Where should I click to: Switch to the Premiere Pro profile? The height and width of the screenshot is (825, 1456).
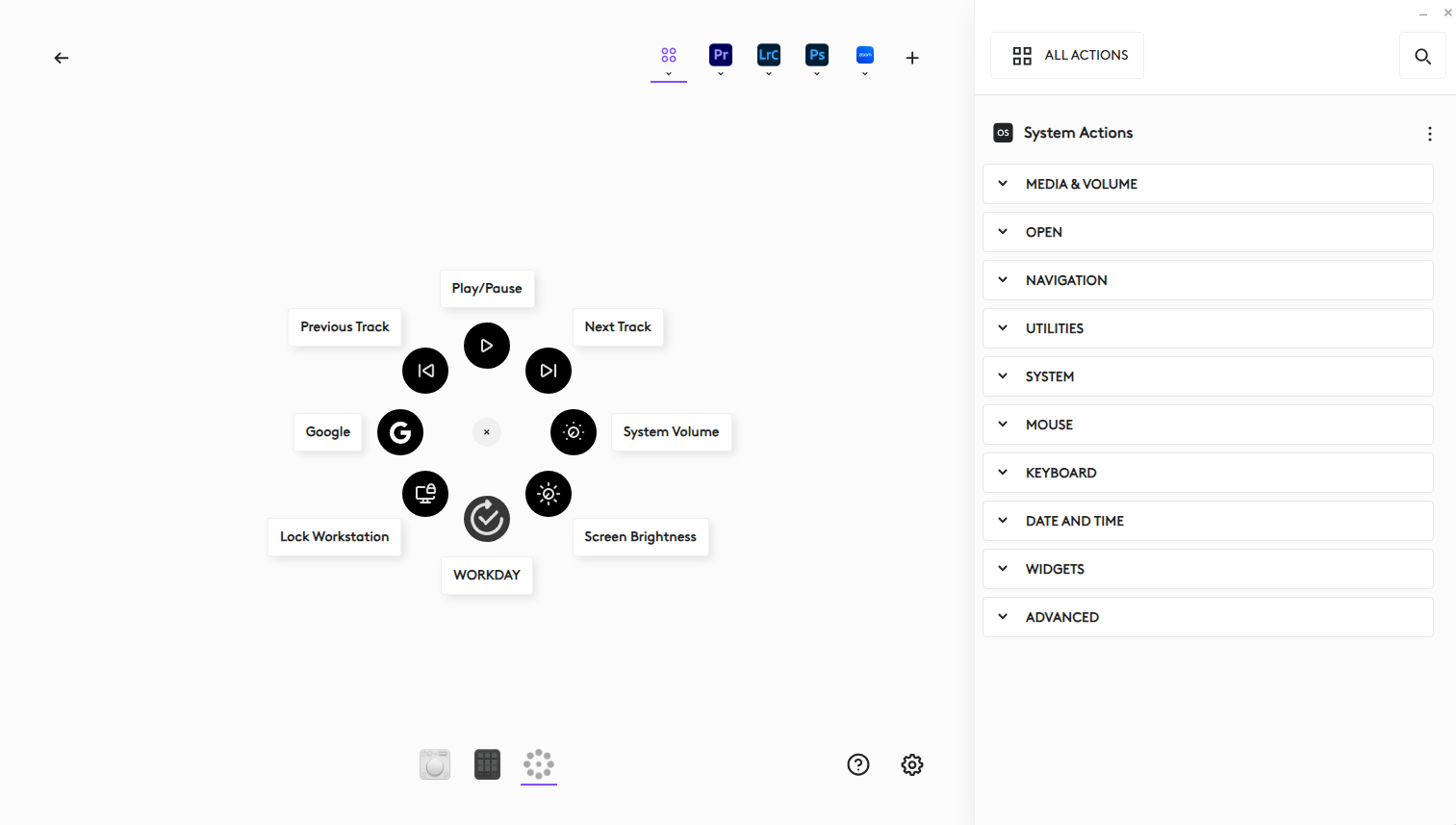point(721,55)
